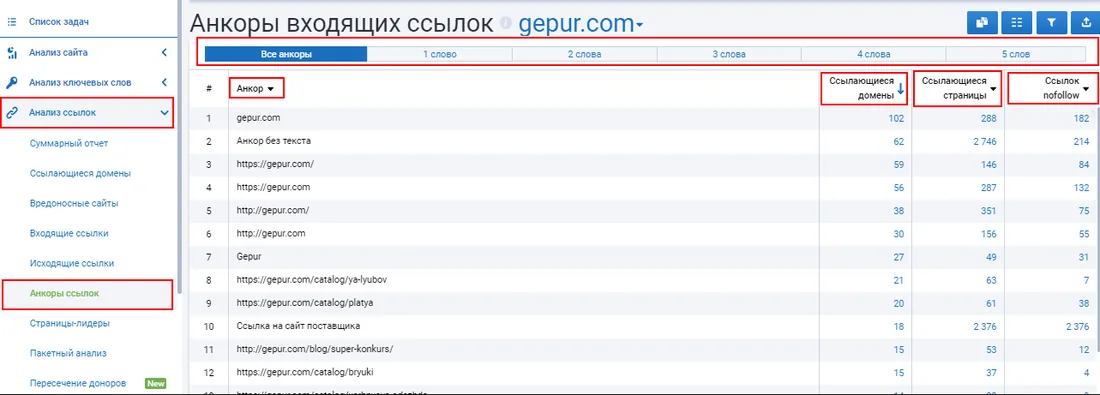Image resolution: width=1100 pixels, height=395 pixels.
Task: Open 351 referring pages in row 5
Action: pyautogui.click(x=988, y=210)
